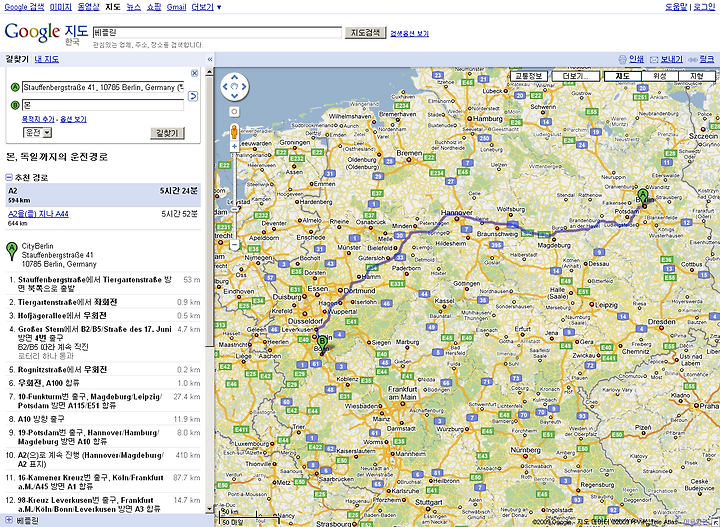Click the 링크 link above the map
Image resolution: width=720 pixels, height=527 pixels.
click(707, 59)
